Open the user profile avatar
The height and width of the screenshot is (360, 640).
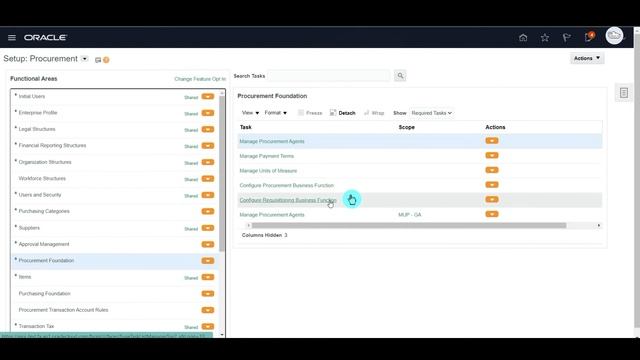tap(614, 36)
